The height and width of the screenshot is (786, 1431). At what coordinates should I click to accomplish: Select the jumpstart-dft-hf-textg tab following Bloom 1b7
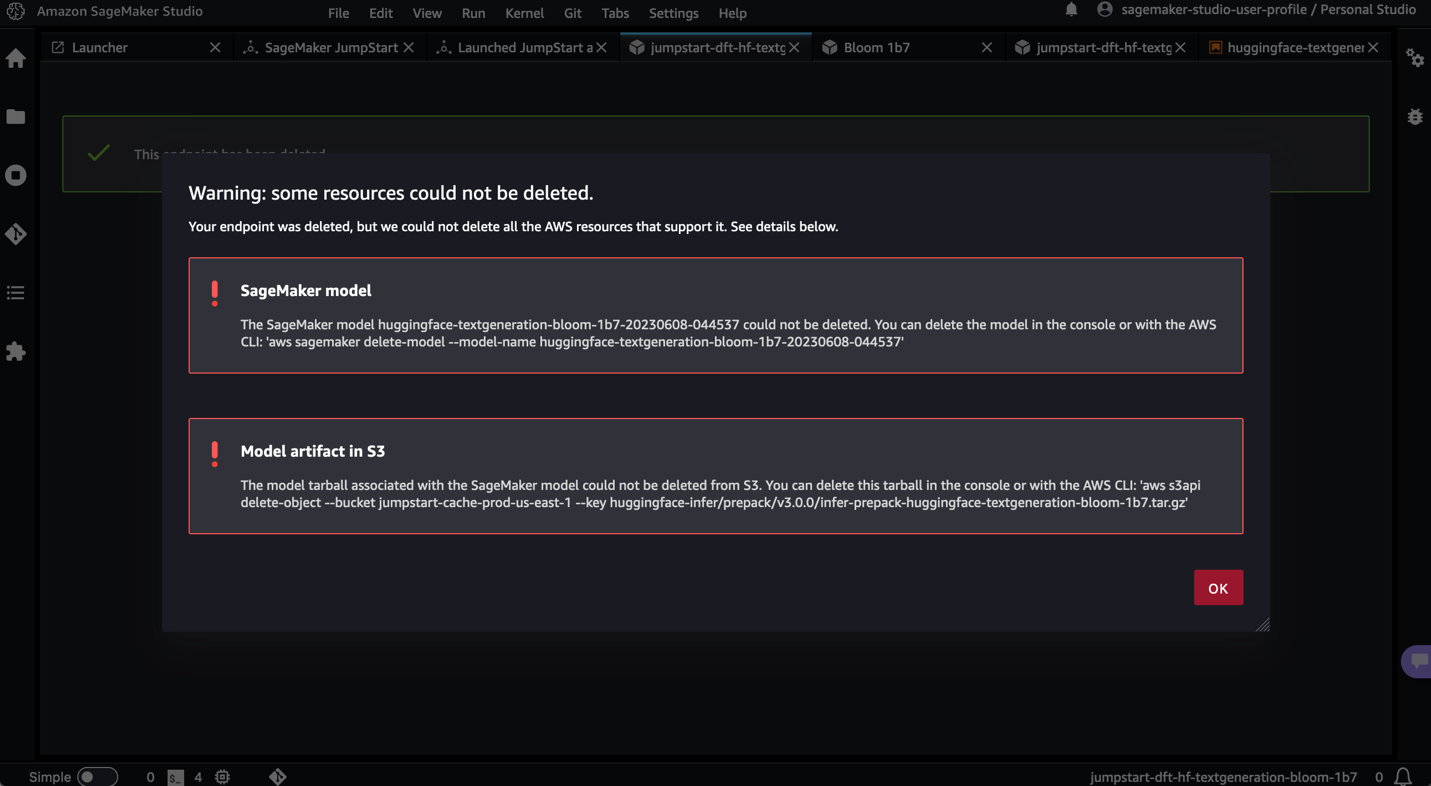1101,47
